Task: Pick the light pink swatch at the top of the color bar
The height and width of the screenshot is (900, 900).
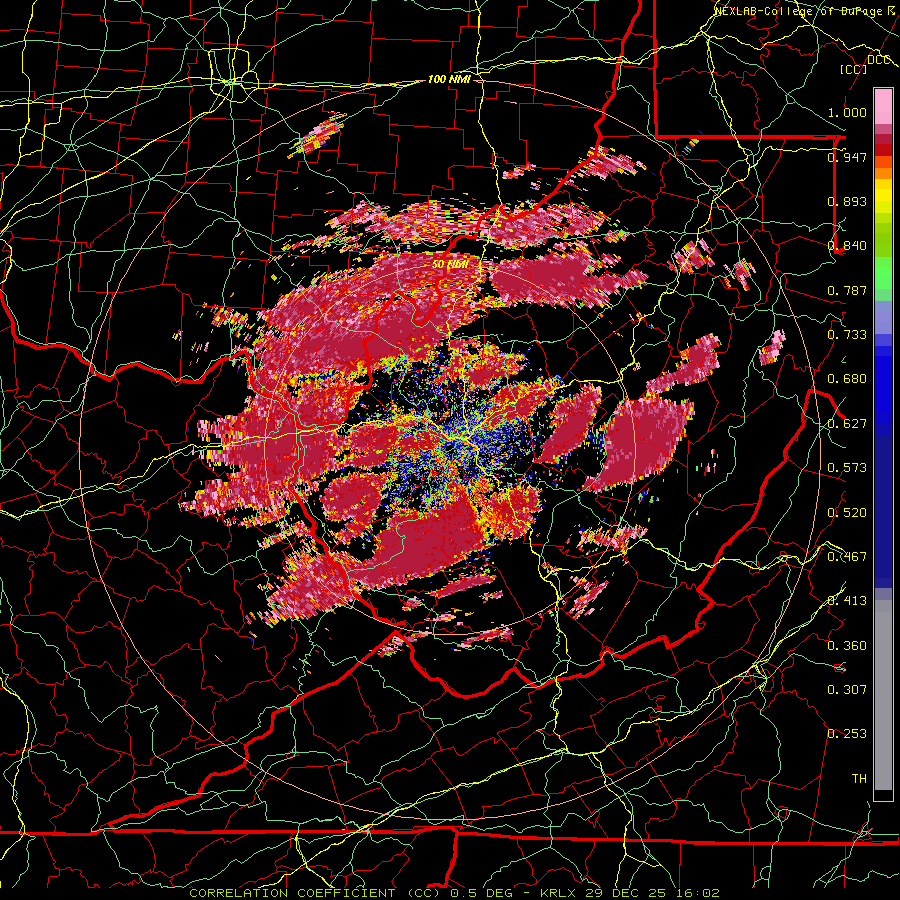Action: pyautogui.click(x=883, y=107)
